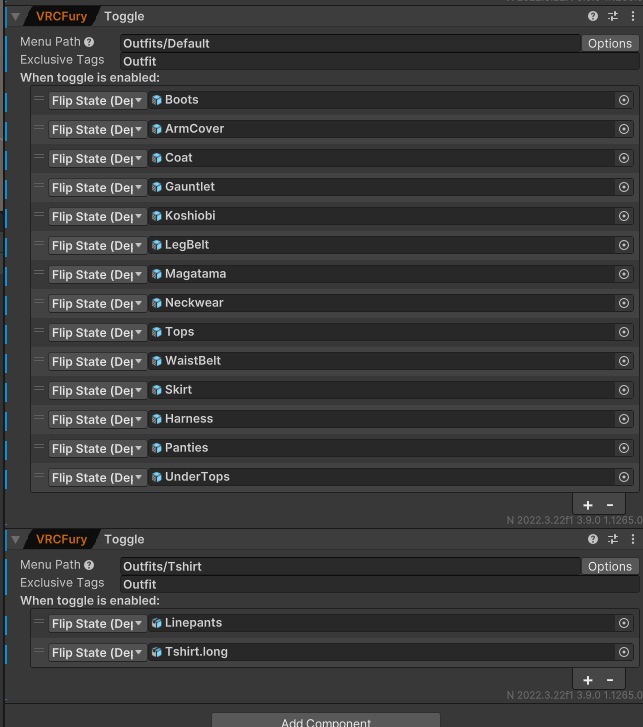Open object picker for Coat row

point(624,158)
